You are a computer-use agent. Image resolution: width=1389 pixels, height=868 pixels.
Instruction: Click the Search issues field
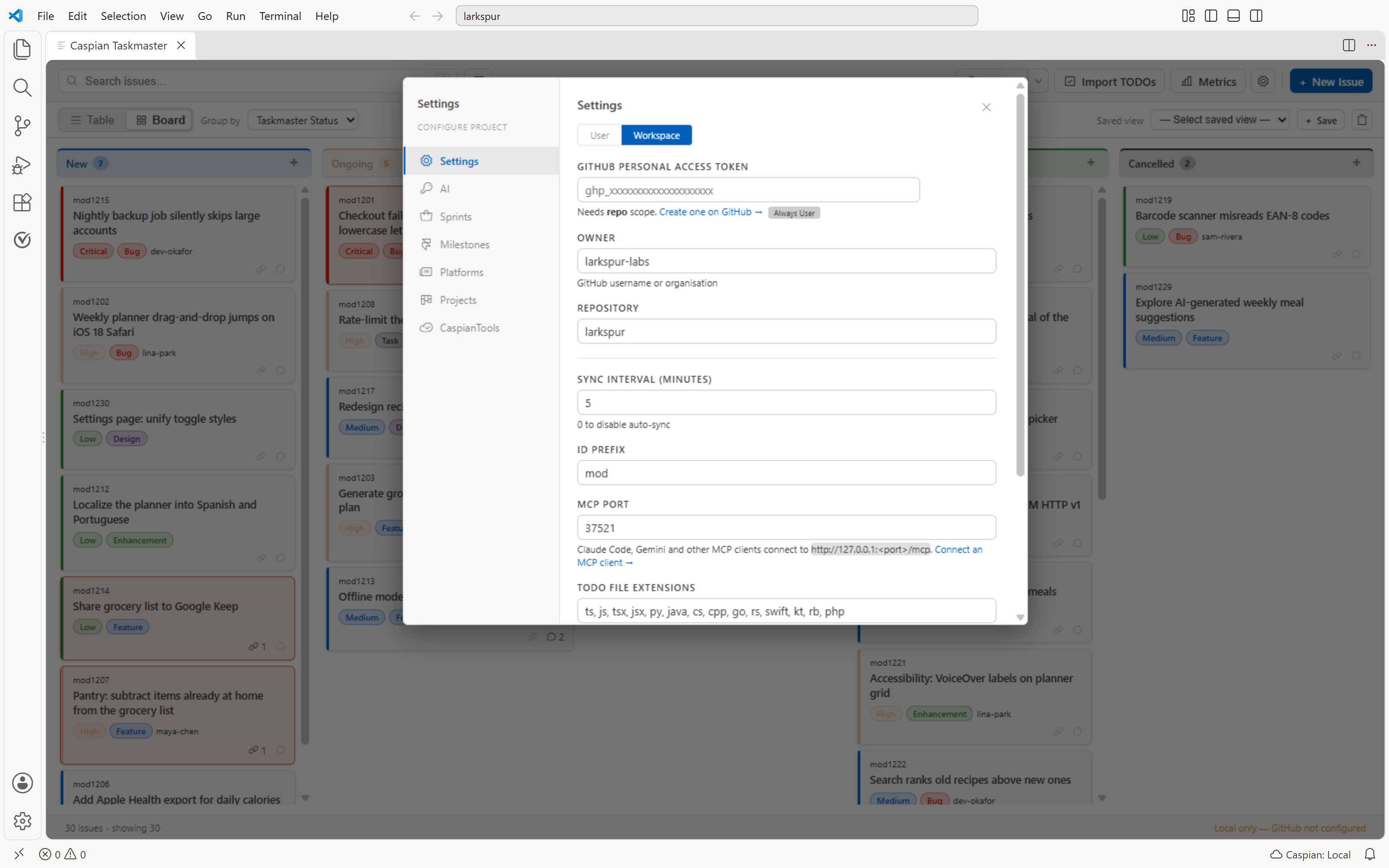[257, 81]
